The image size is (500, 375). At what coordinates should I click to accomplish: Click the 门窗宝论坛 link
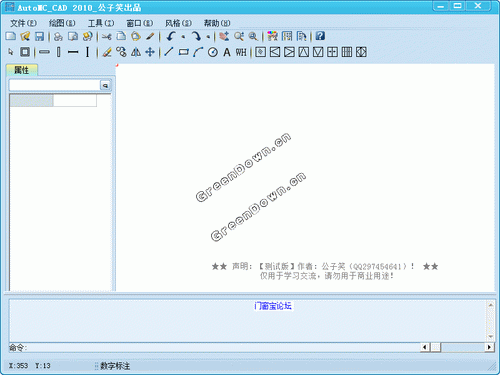coord(273,306)
